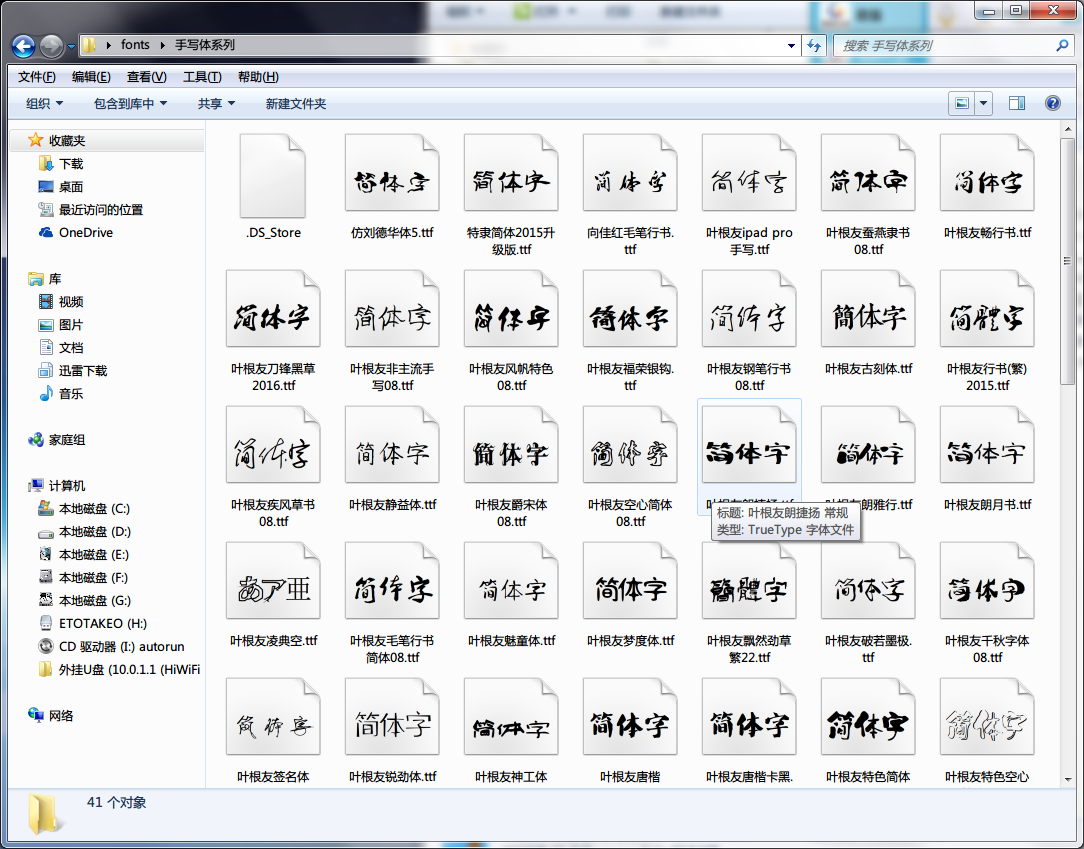Open the 帮助(H) menu

tap(258, 77)
